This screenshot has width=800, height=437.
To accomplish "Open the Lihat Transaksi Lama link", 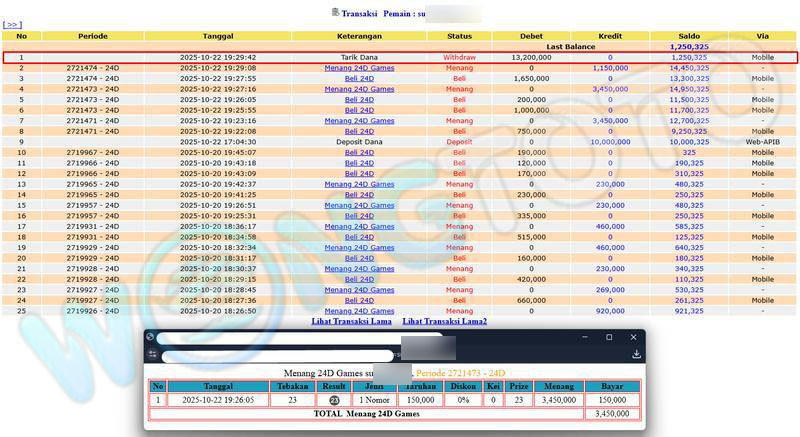I will [x=352, y=321].
